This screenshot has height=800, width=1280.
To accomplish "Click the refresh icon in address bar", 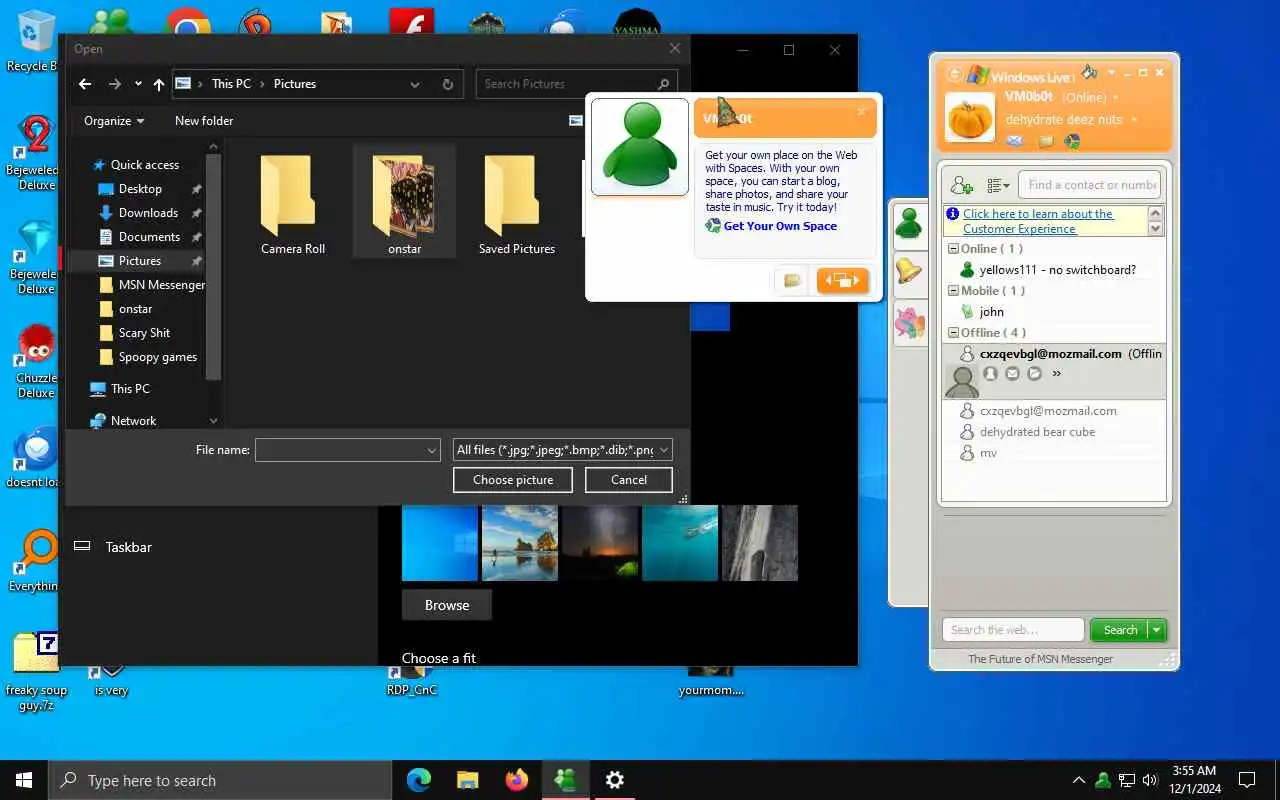I will point(447,84).
